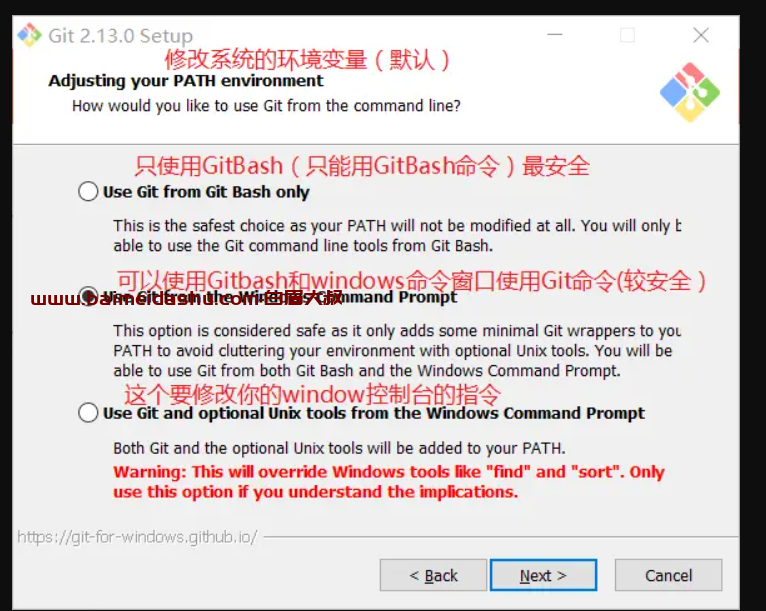The height and width of the screenshot is (611, 766).
Task: Enable the optional Unix tools radio circle
Action: [88, 413]
